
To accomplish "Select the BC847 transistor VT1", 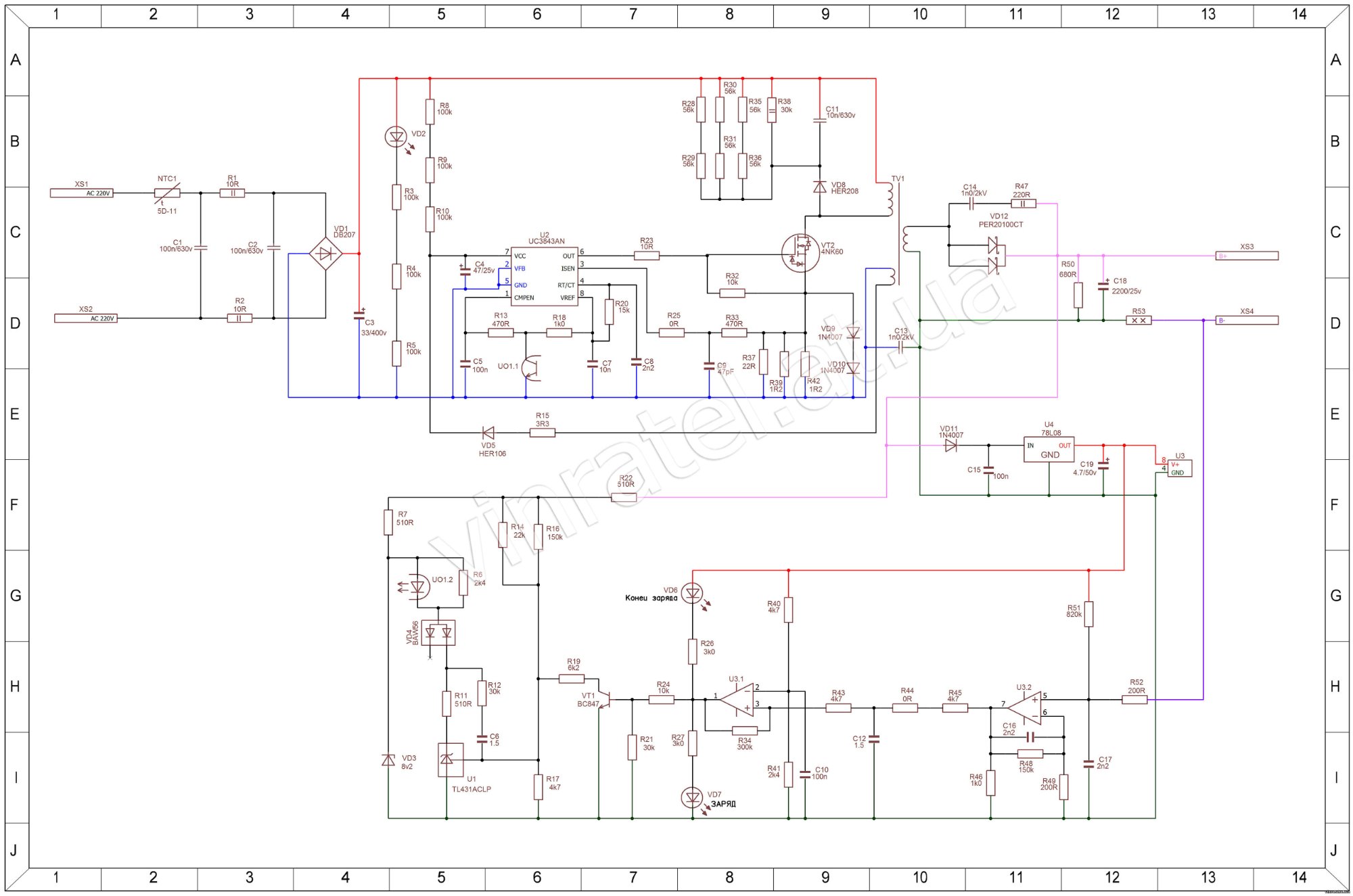I will [606, 699].
